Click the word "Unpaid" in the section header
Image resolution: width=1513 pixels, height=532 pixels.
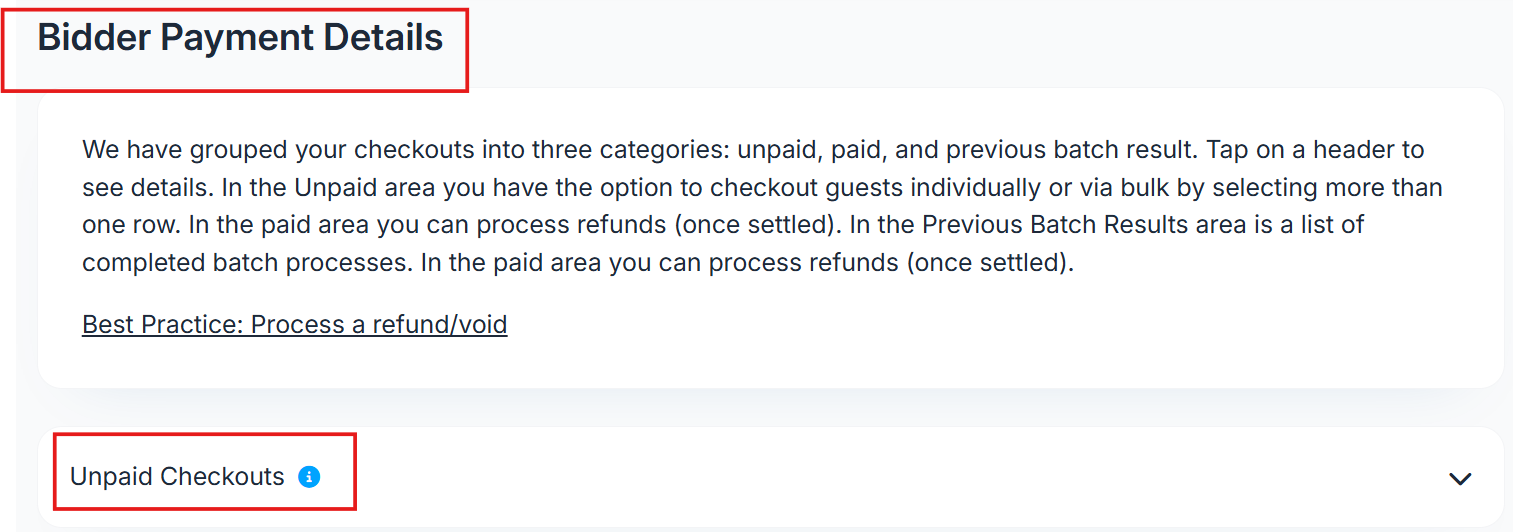point(112,477)
